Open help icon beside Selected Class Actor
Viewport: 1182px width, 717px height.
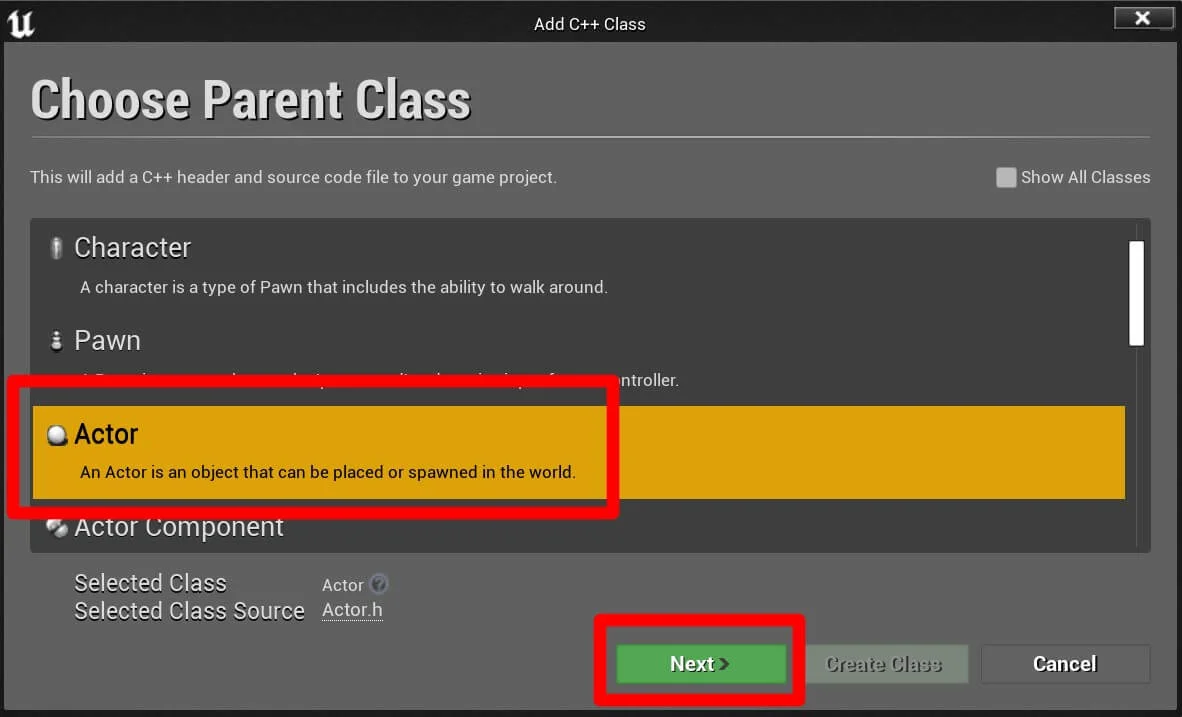coord(378,585)
